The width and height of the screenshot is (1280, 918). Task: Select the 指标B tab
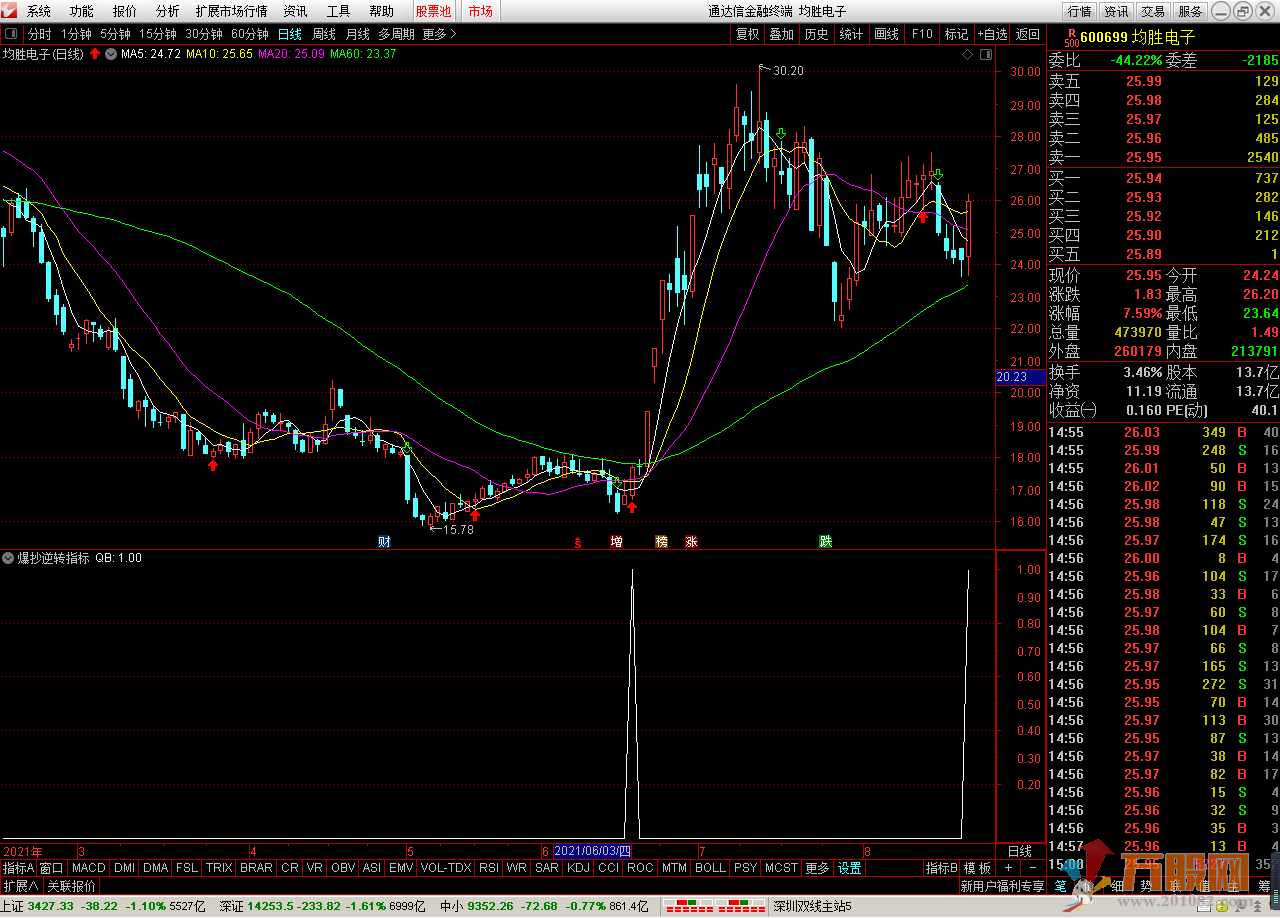click(x=942, y=868)
